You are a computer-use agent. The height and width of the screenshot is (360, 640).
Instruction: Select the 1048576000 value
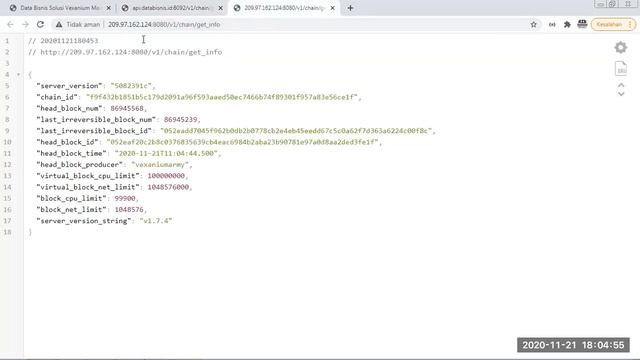168,187
